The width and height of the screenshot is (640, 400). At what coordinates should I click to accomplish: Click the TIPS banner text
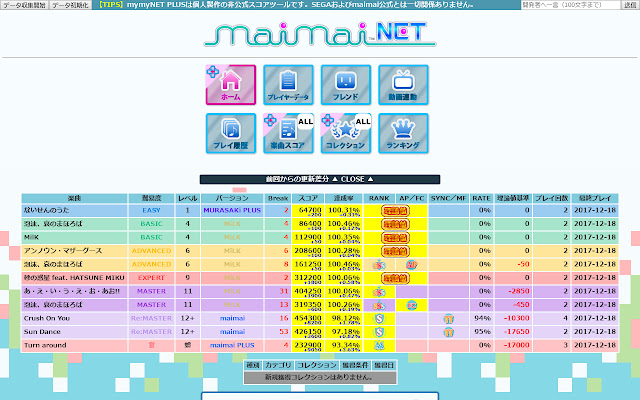tap(287, 5)
